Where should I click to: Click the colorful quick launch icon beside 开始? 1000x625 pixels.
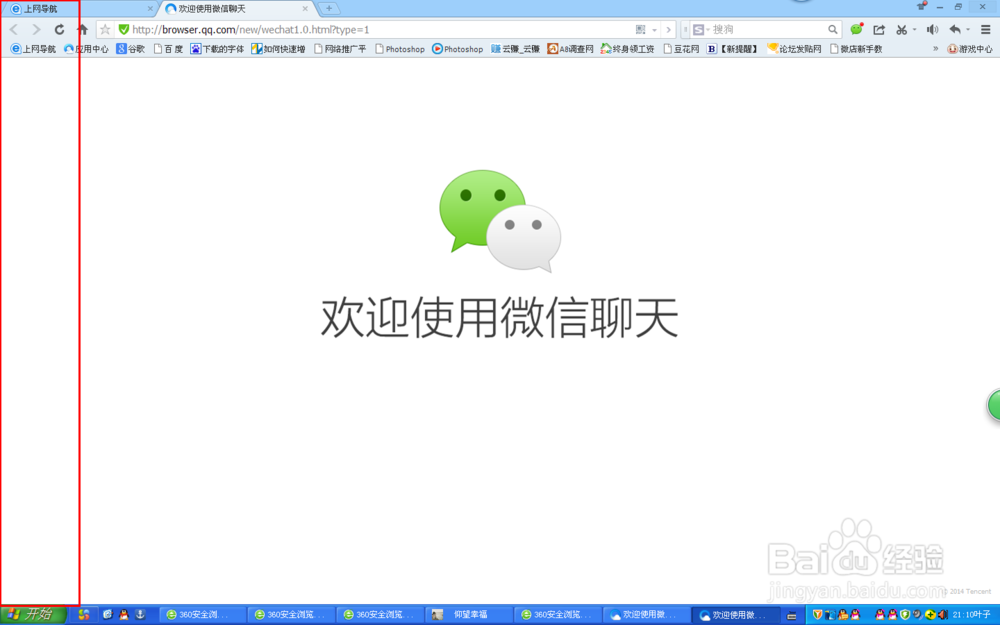84,615
